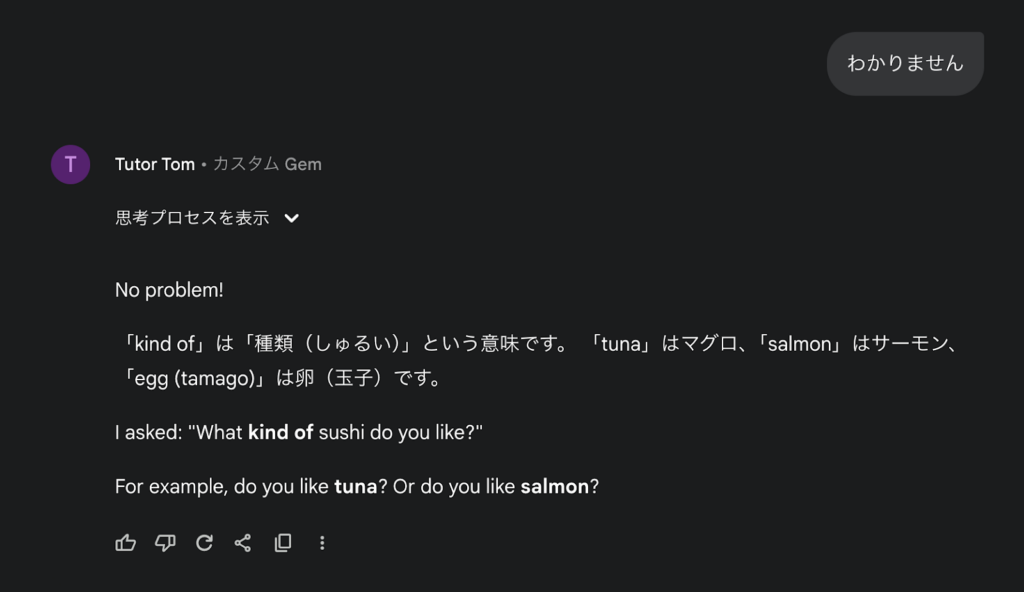The height and width of the screenshot is (592, 1024).
Task: Click the "For example" text
Action: point(169,487)
